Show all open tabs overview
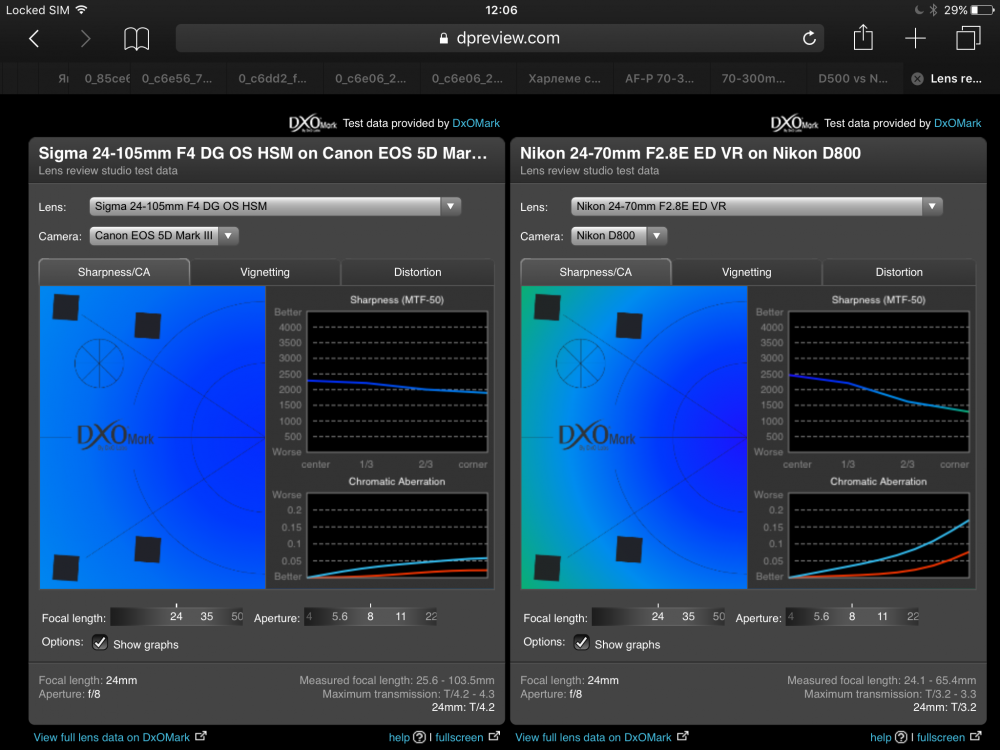The height and width of the screenshot is (750, 1000). click(x=968, y=38)
